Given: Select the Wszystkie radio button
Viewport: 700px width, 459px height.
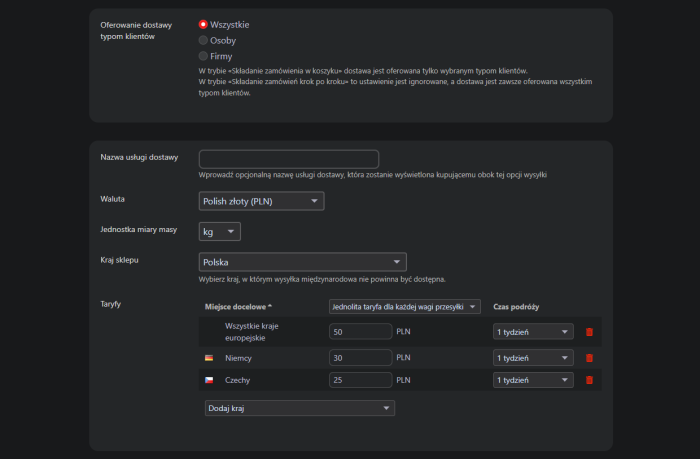Looking at the screenshot, I should click(x=204, y=24).
